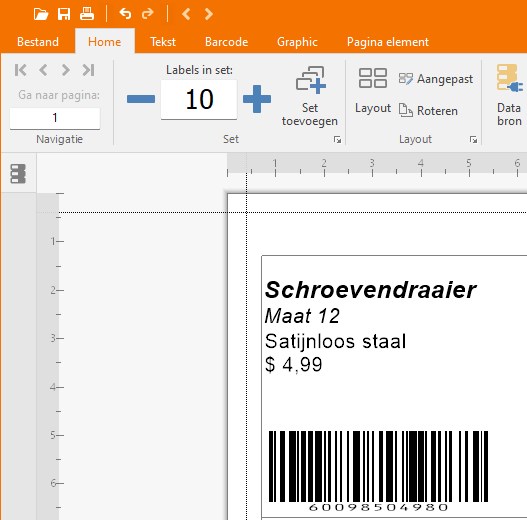The image size is (527, 520).
Task: Select the barcode on the label
Action: tap(378, 471)
